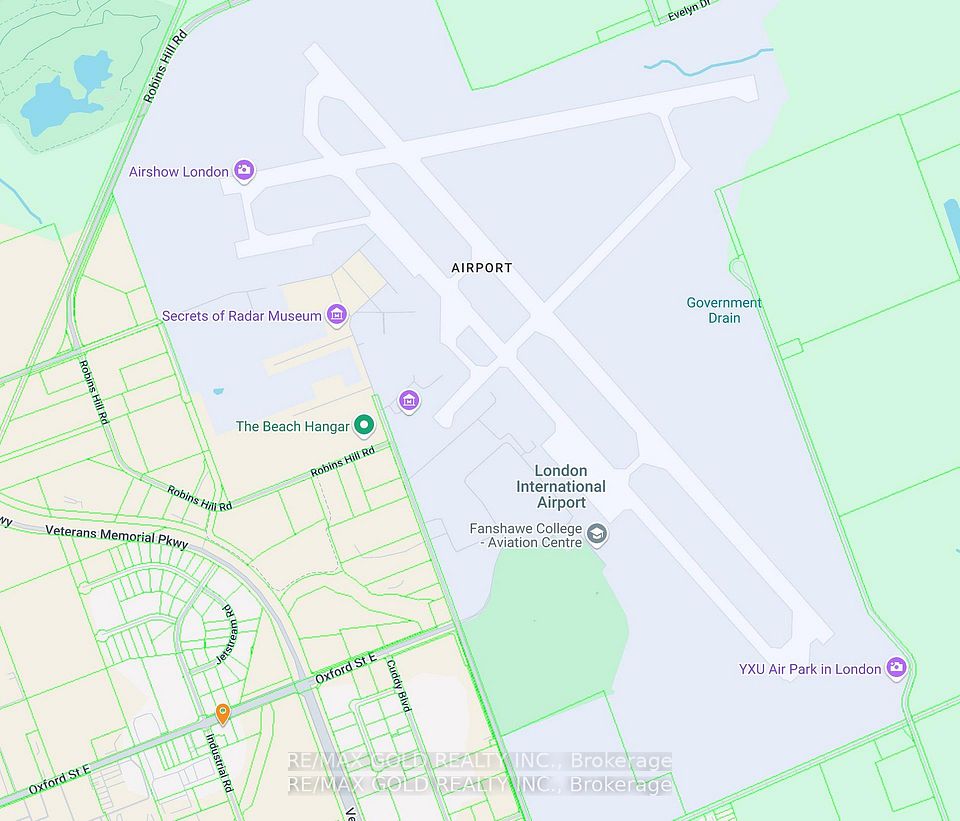This screenshot has height=821, width=960.
Task: Click the Government Drain label
Action: tap(724, 310)
